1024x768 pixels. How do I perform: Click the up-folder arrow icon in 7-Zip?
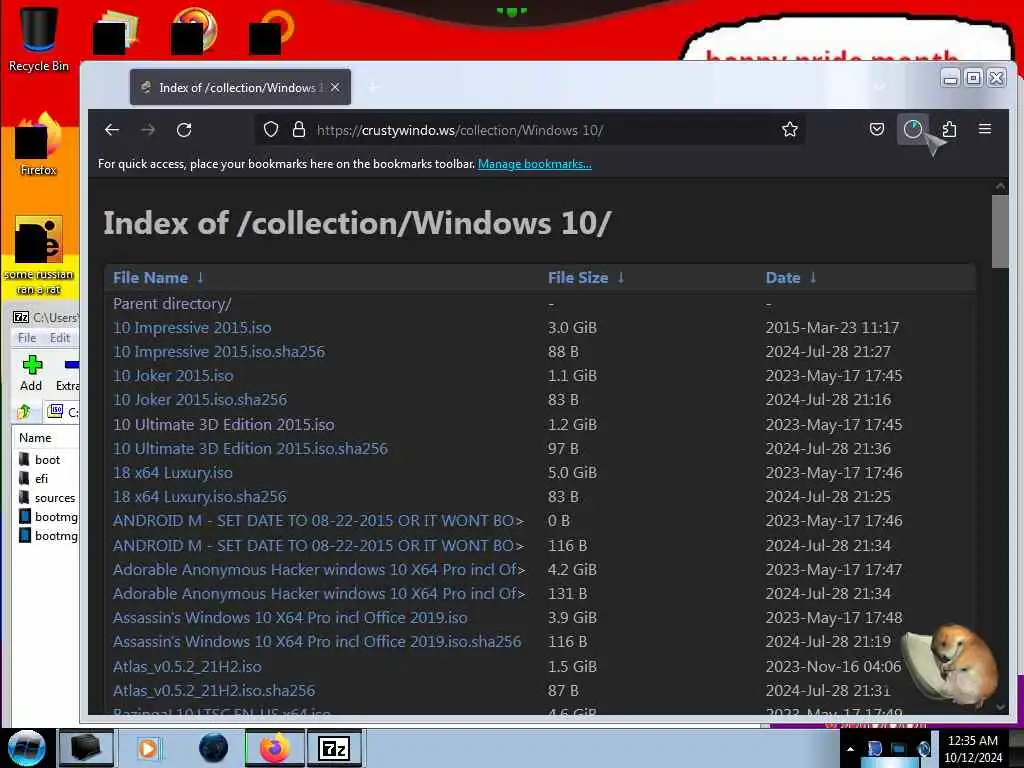pos(24,411)
